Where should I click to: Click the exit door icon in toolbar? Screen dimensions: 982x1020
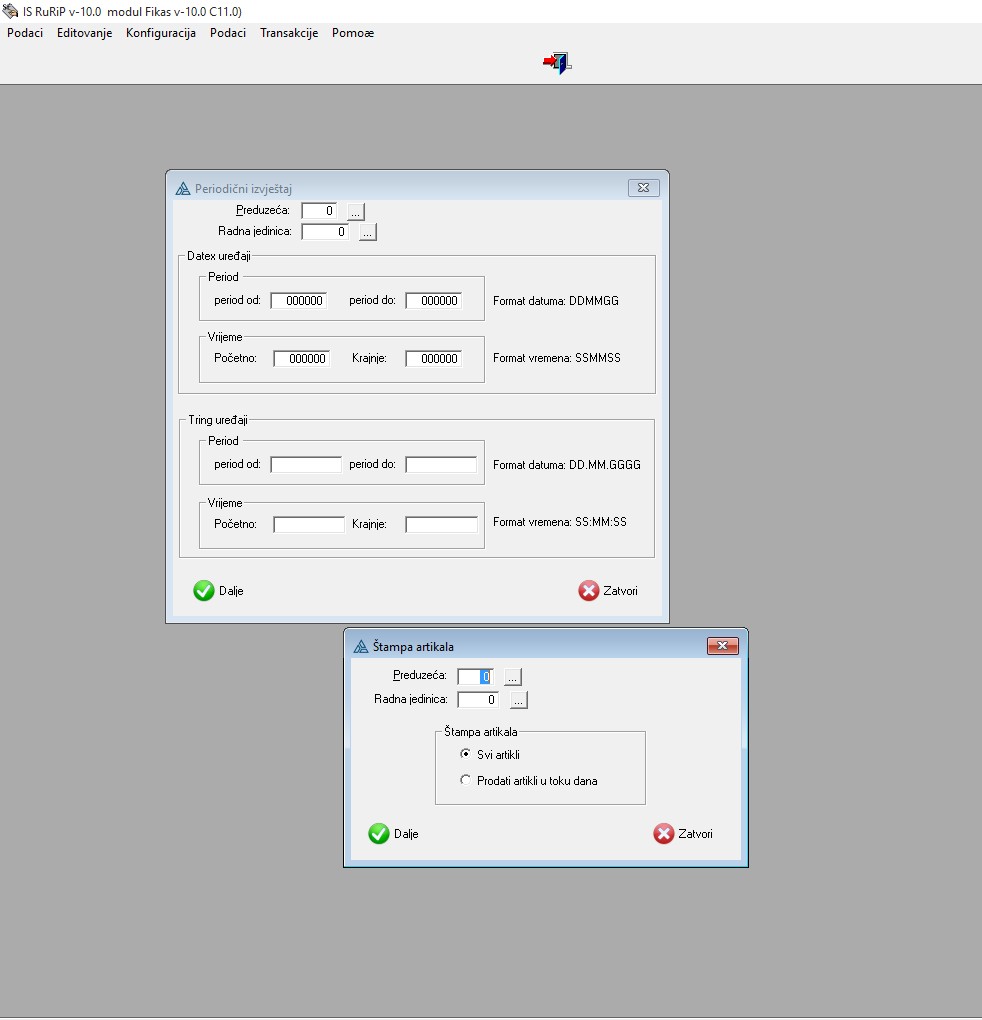558,64
